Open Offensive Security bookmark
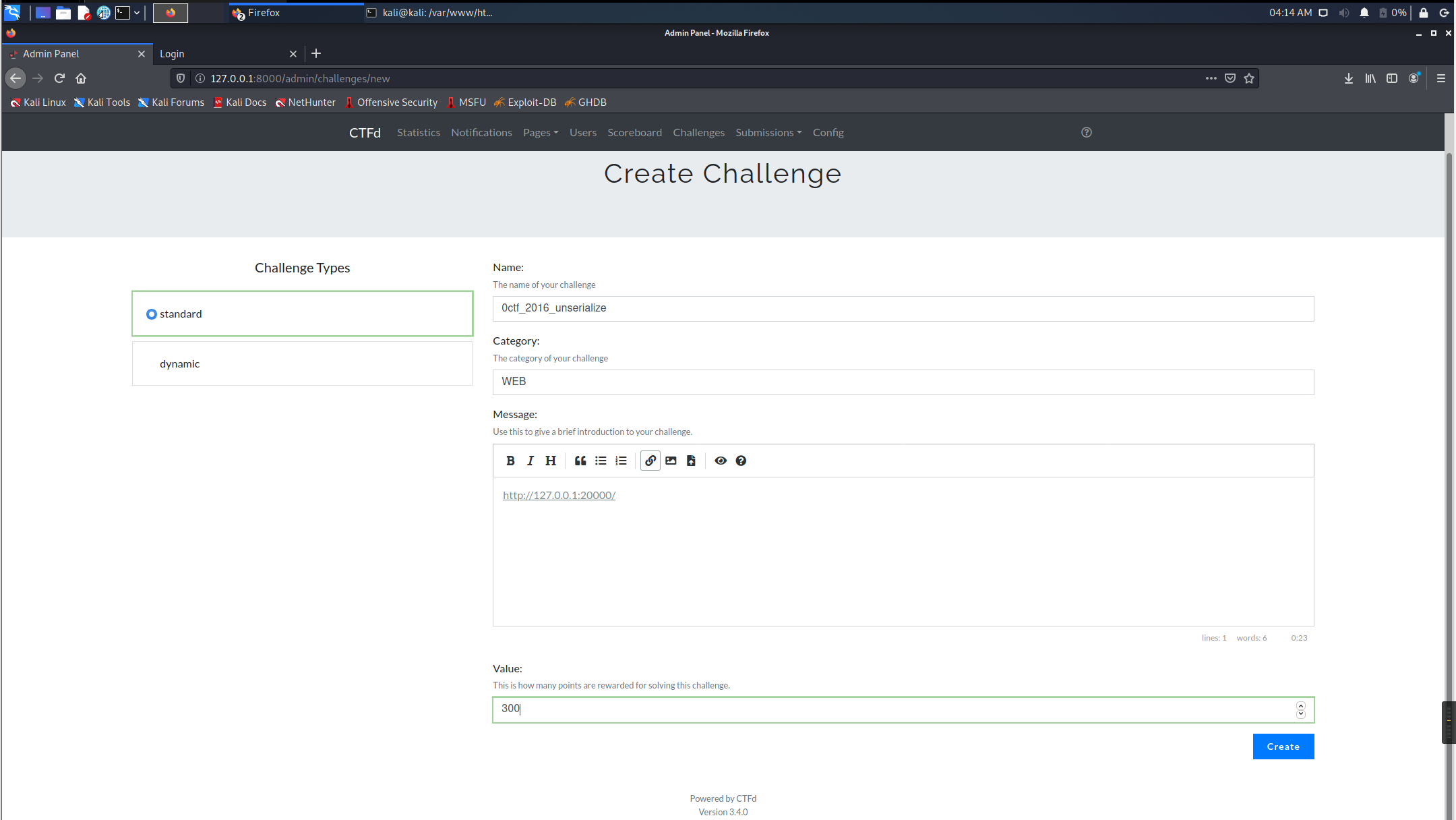This screenshot has width=1456, height=820. 391,102
